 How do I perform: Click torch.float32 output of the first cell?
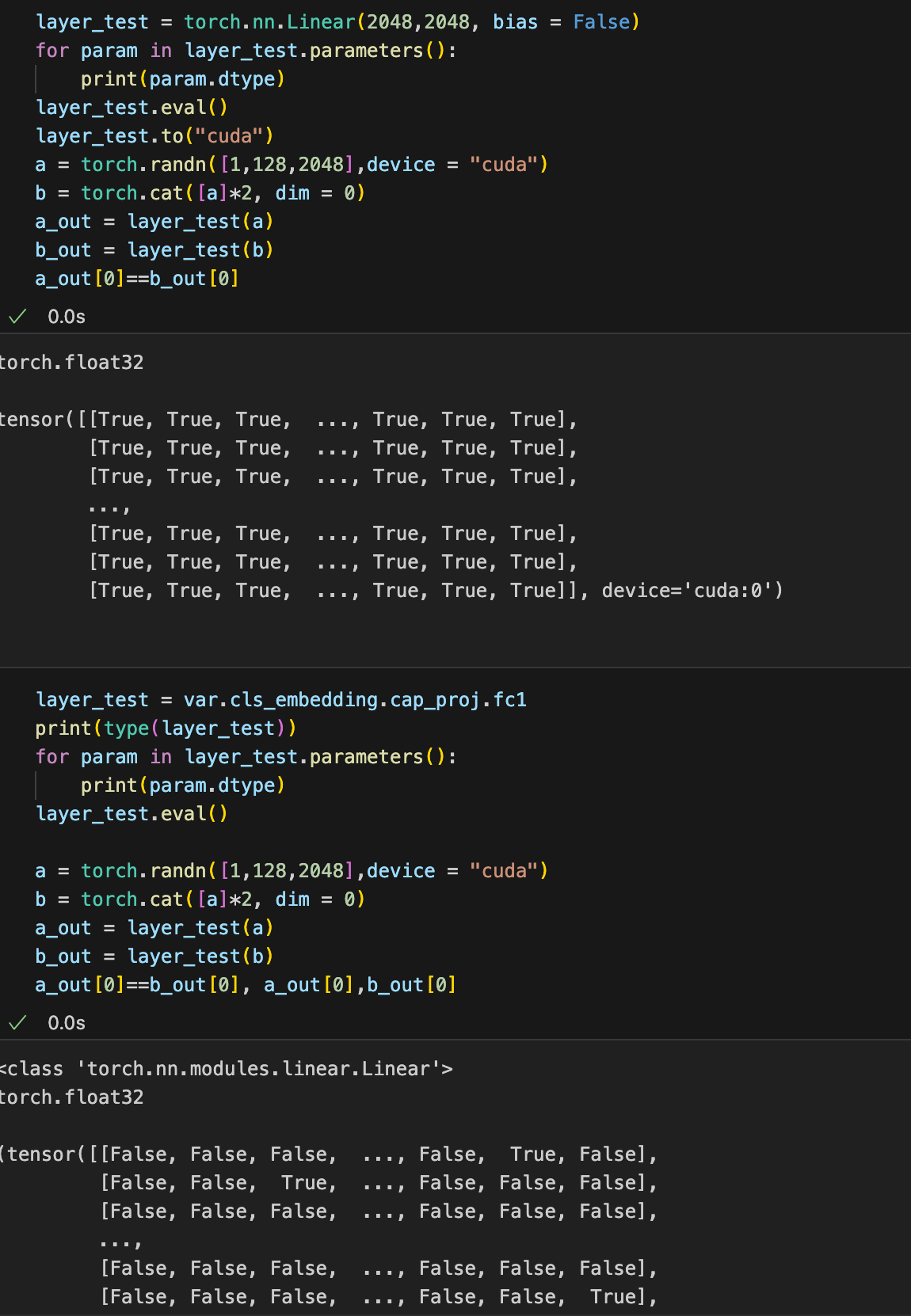click(71, 363)
